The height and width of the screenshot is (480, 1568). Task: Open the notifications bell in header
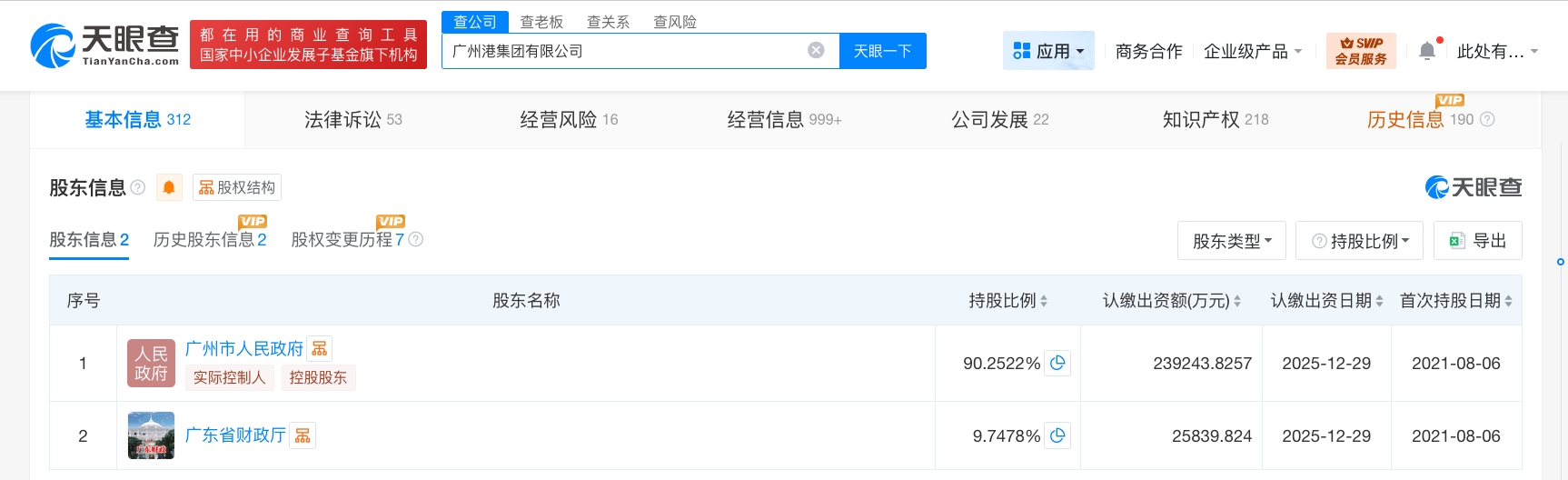(x=1427, y=51)
